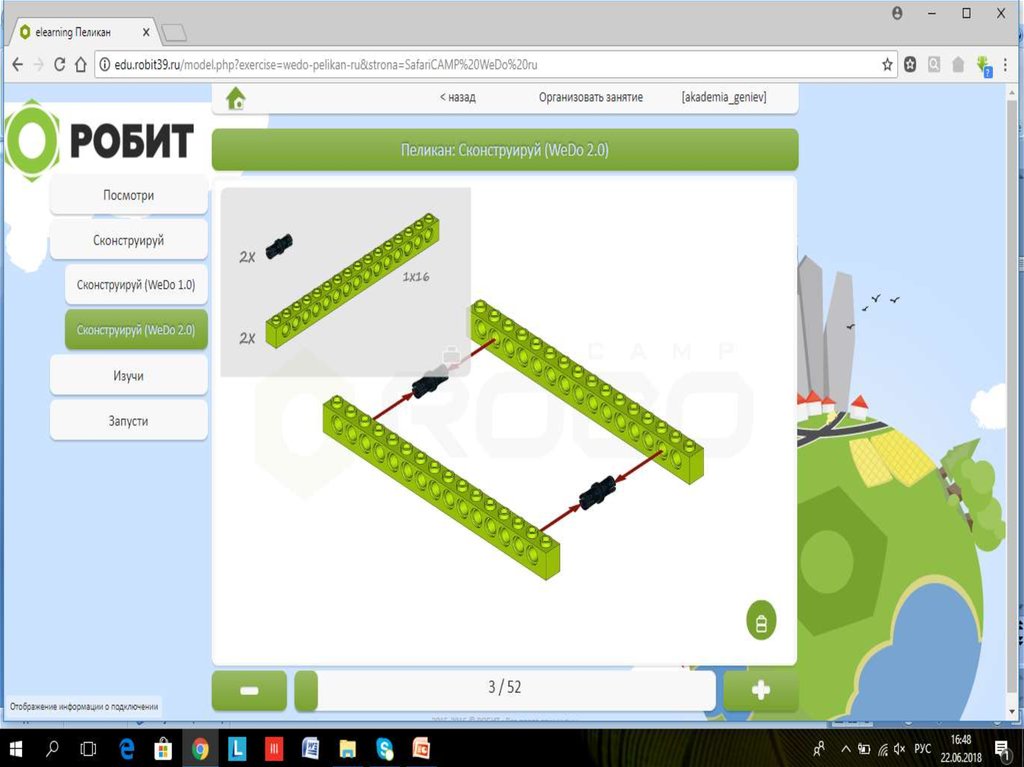1024x767 pixels.
Task: Select Сконструируй (WeDo 2.0) submenu
Action: [x=136, y=330]
